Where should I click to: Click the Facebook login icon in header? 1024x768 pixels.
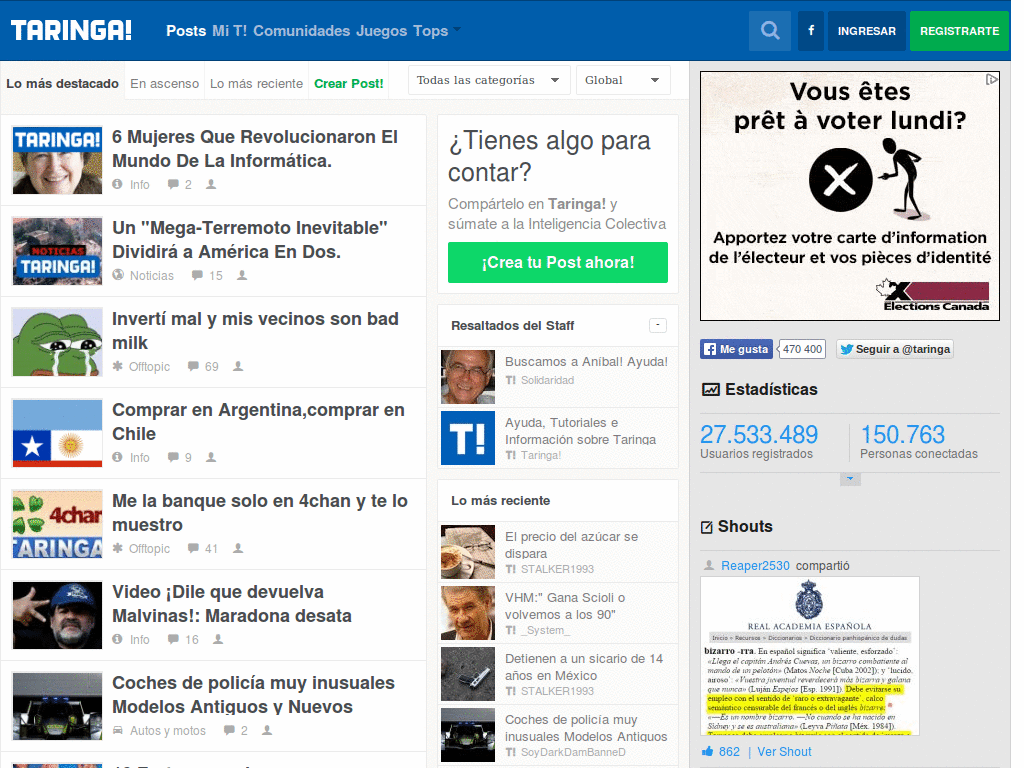pos(811,31)
